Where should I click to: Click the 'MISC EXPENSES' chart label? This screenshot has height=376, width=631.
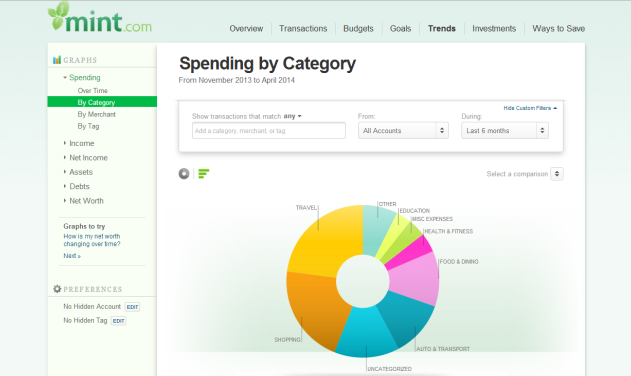tap(433, 219)
